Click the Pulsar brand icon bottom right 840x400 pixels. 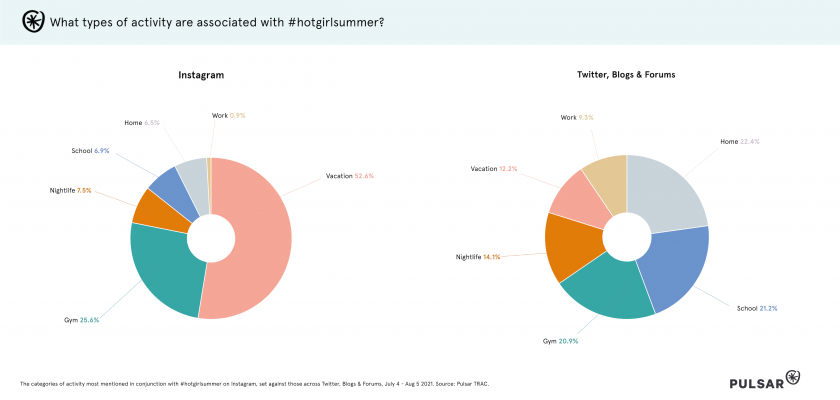793,377
